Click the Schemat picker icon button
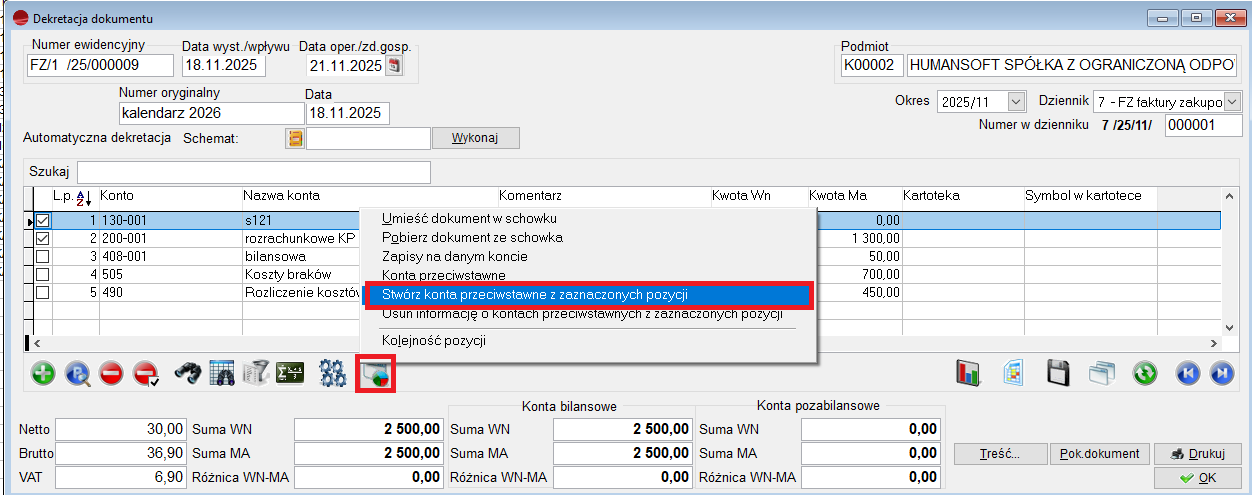This screenshot has height=495, width=1252. pos(295,138)
